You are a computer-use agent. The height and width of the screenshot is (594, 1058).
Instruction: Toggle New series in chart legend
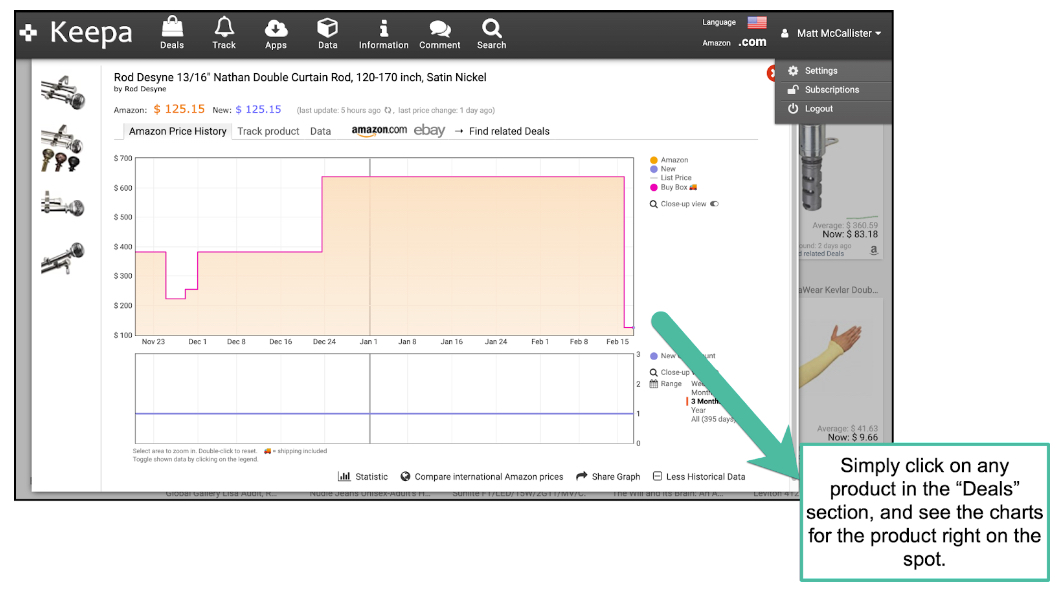(x=663, y=169)
